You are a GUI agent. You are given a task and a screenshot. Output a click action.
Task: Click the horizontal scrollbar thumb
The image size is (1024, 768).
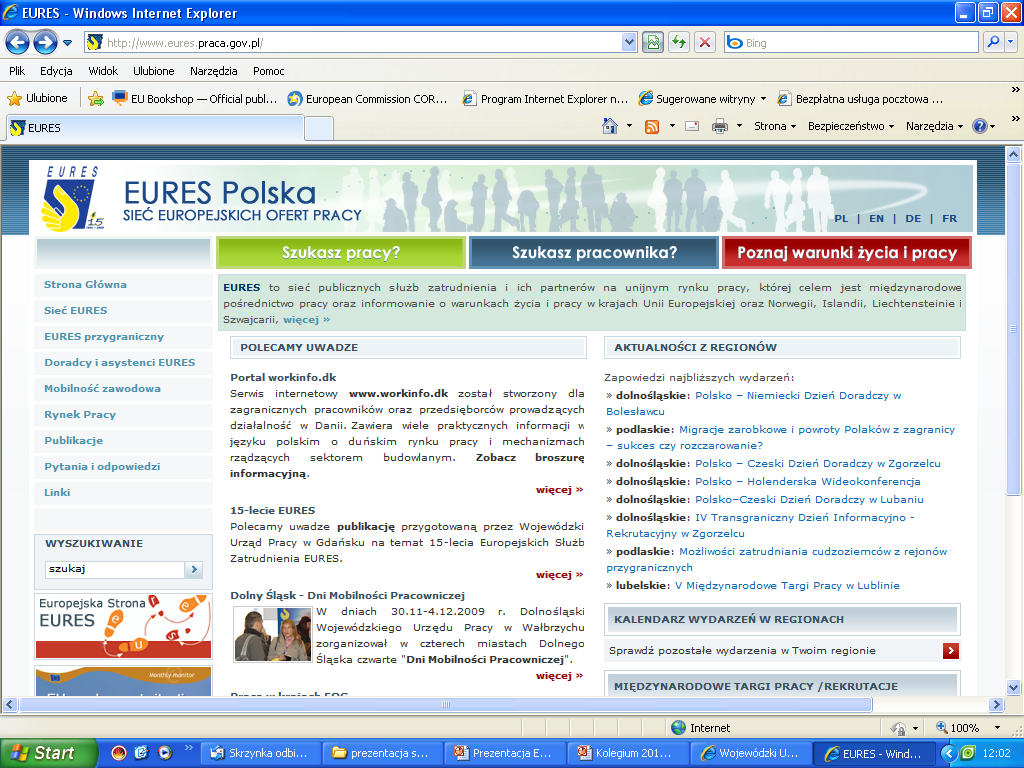click(x=446, y=705)
